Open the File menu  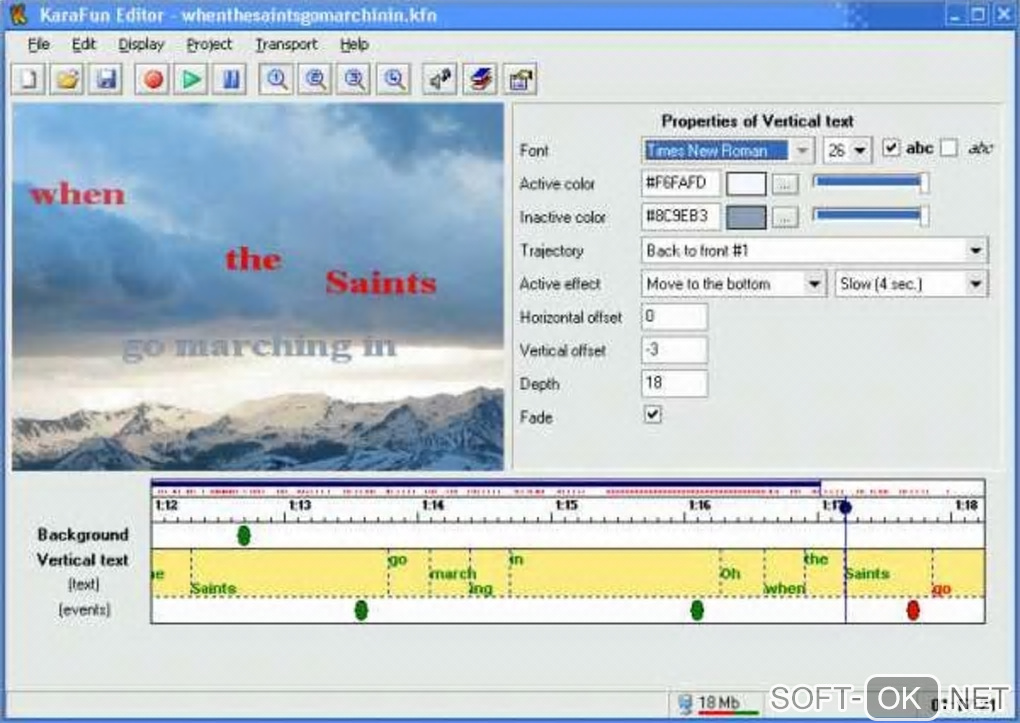point(38,44)
